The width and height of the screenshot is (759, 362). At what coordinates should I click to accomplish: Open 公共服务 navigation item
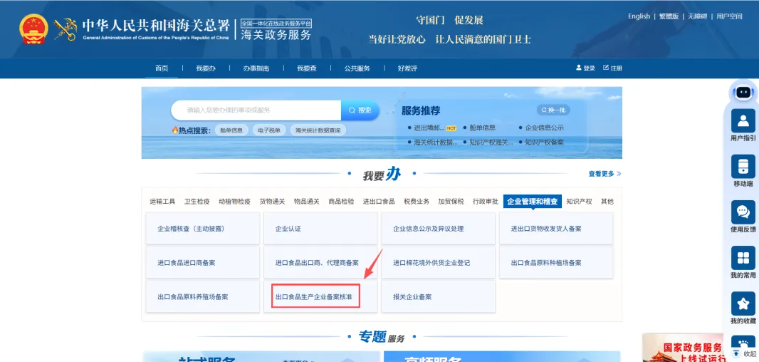(x=357, y=68)
